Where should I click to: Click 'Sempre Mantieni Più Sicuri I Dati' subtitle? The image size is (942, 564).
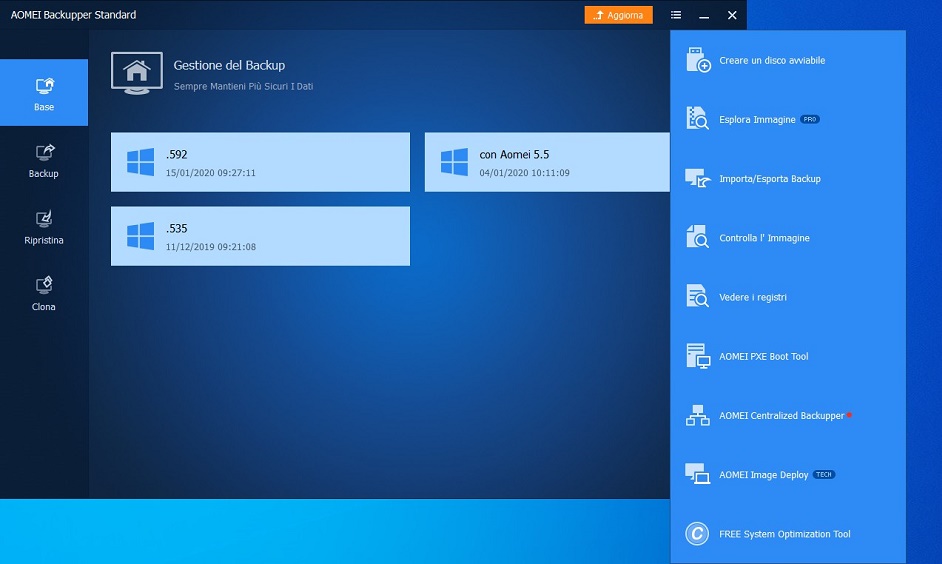coord(243,86)
